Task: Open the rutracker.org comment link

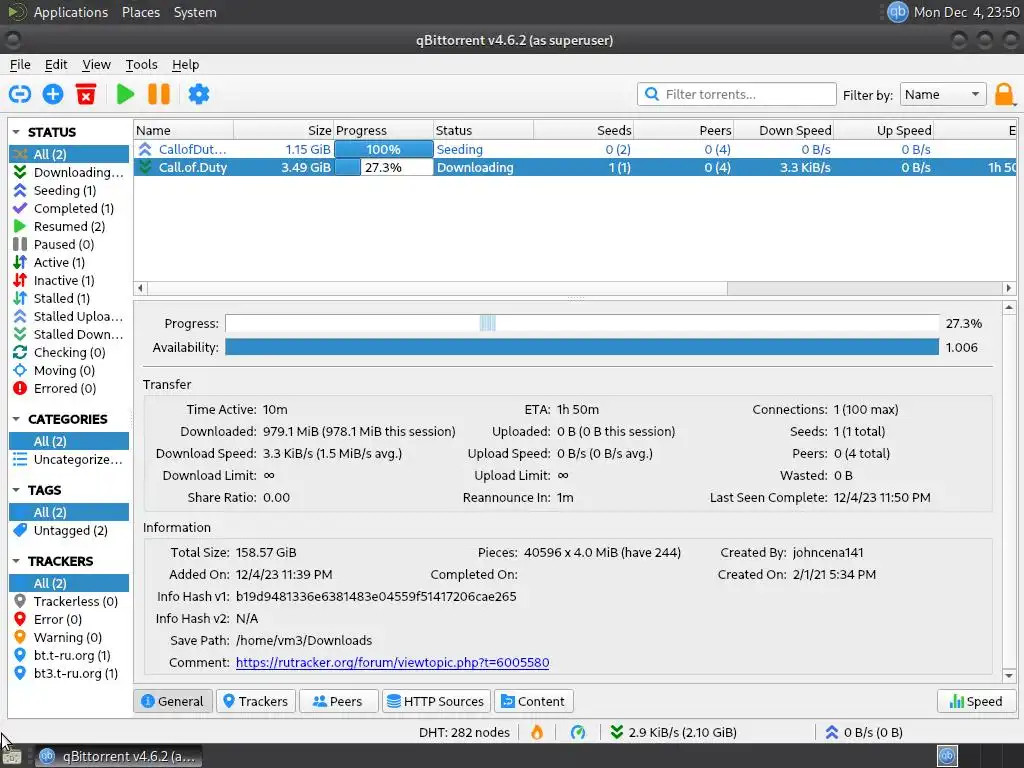Action: click(392, 662)
